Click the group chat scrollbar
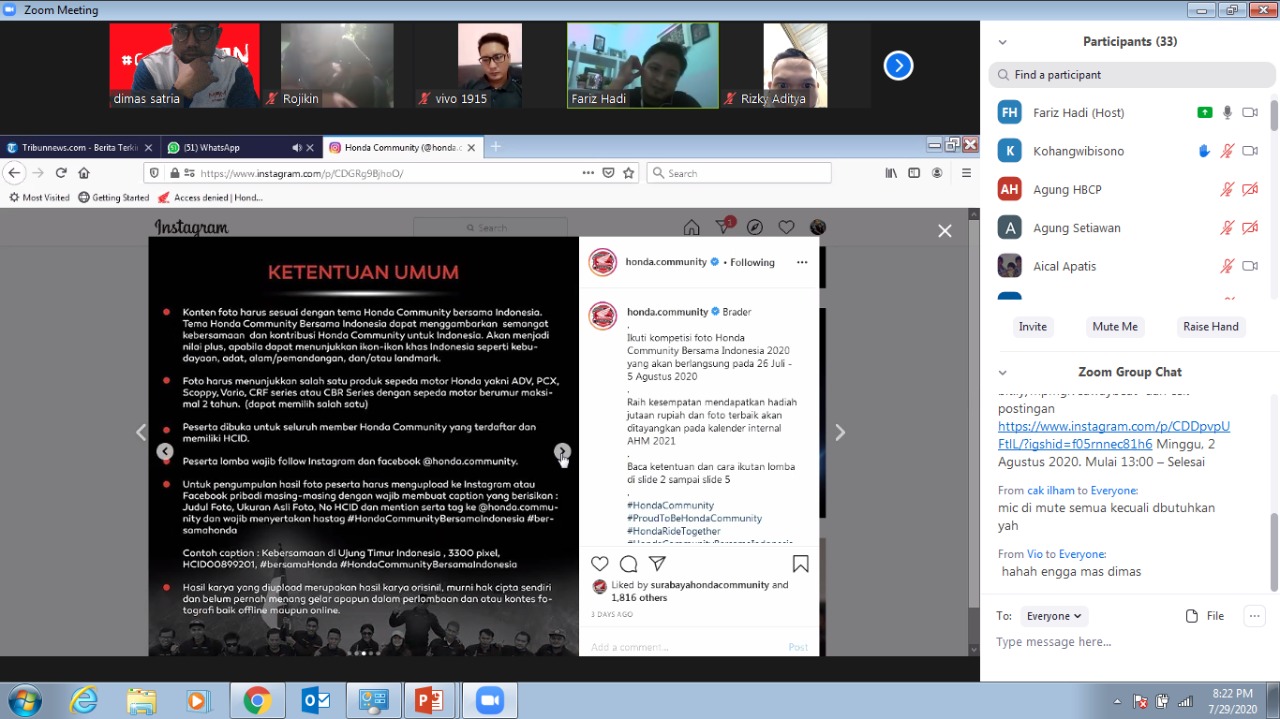Image resolution: width=1280 pixels, height=719 pixels. (1274, 552)
